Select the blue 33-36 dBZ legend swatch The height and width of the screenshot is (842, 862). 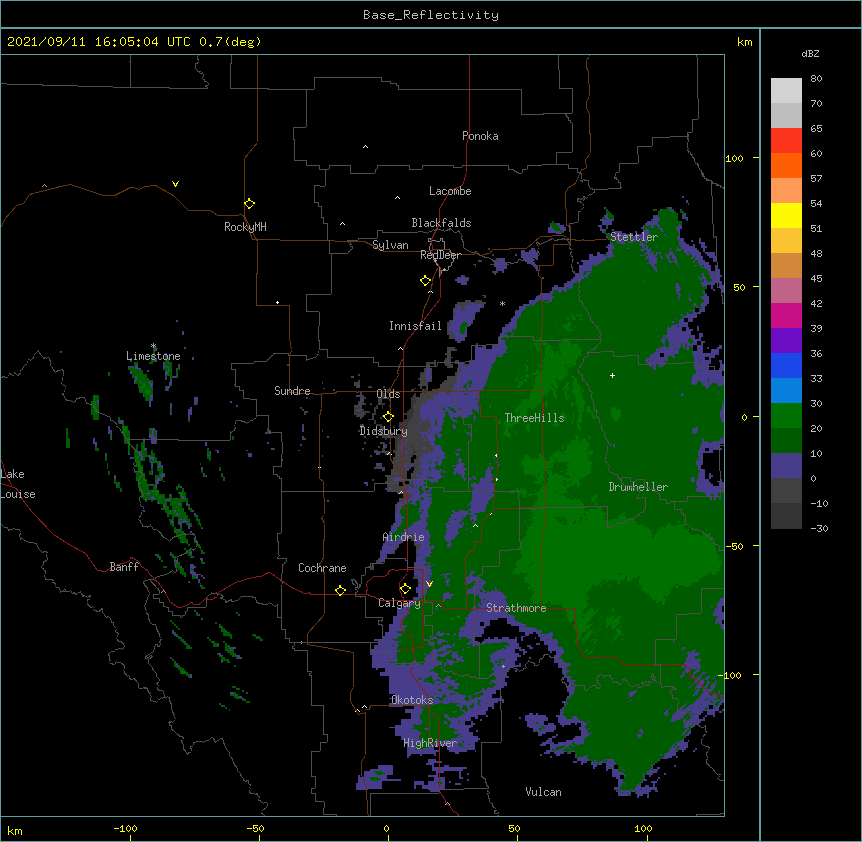point(786,365)
